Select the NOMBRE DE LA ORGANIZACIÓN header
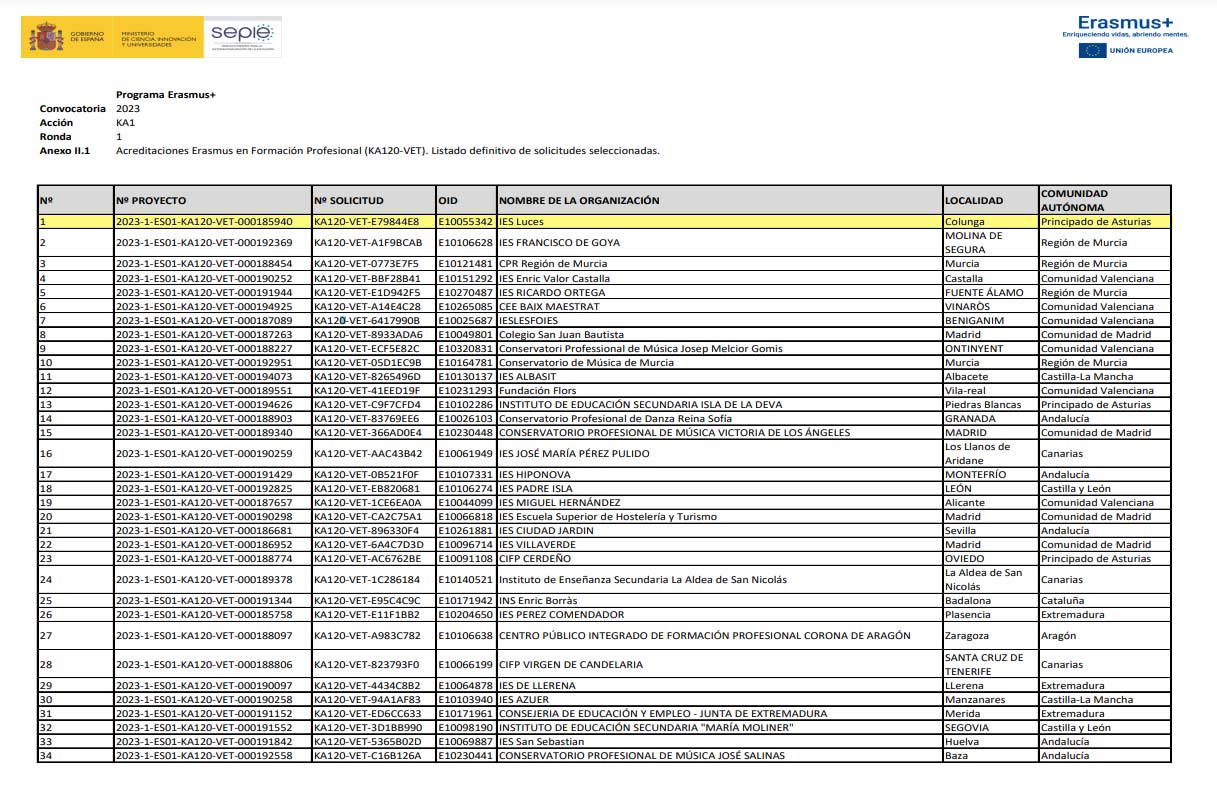This screenshot has width=1217, height=791. click(x=579, y=200)
